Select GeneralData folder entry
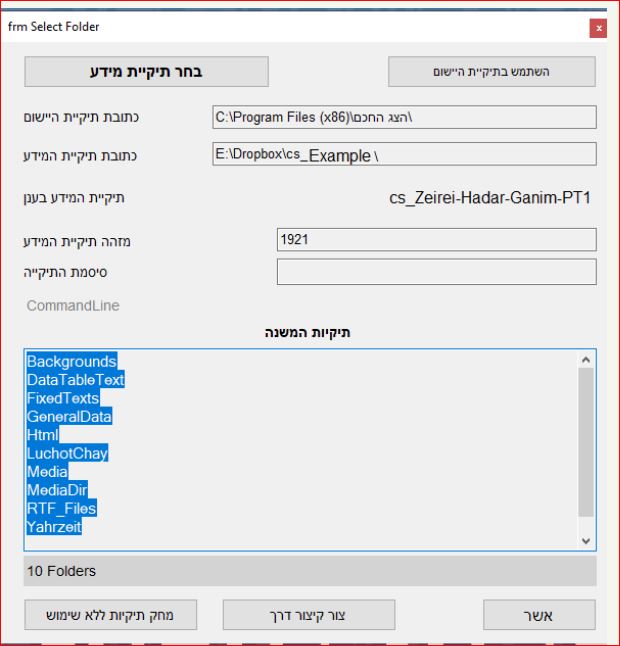Screen dimensions: 620x646 click(x=69, y=416)
